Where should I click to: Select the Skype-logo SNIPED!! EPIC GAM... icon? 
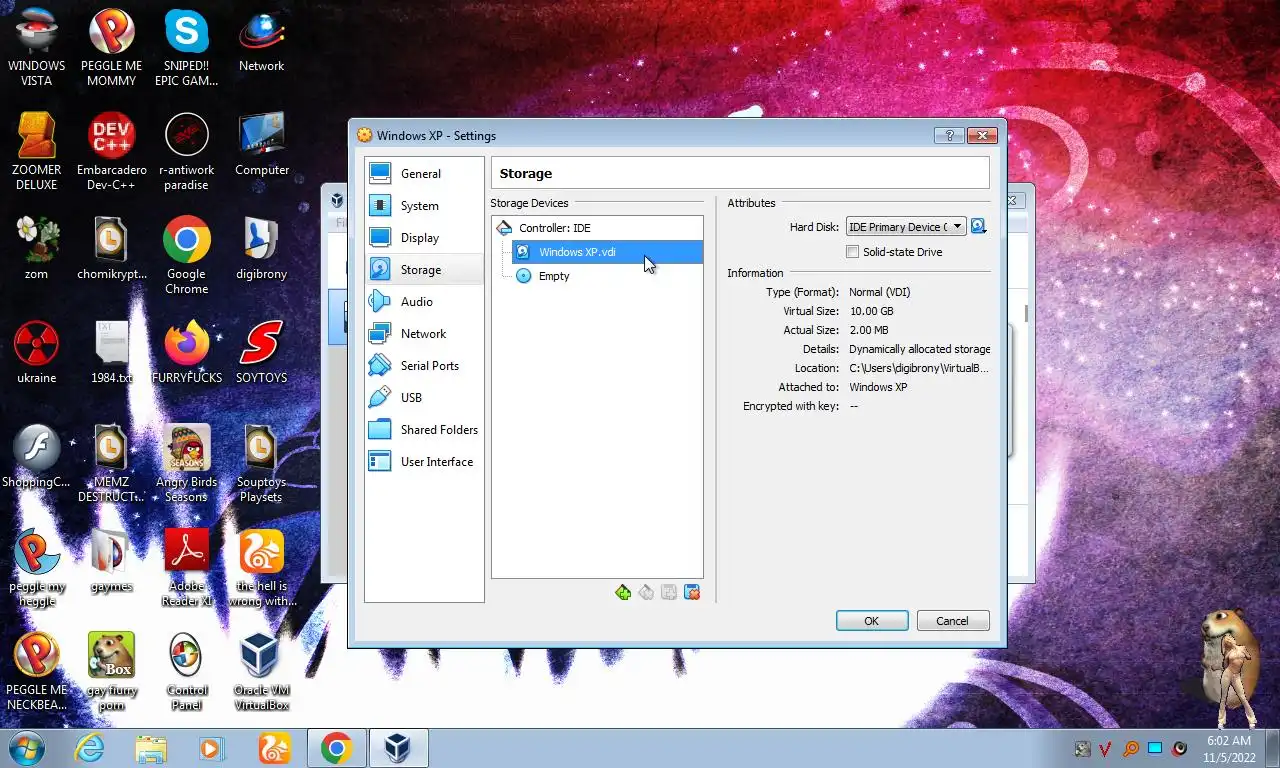[187, 47]
